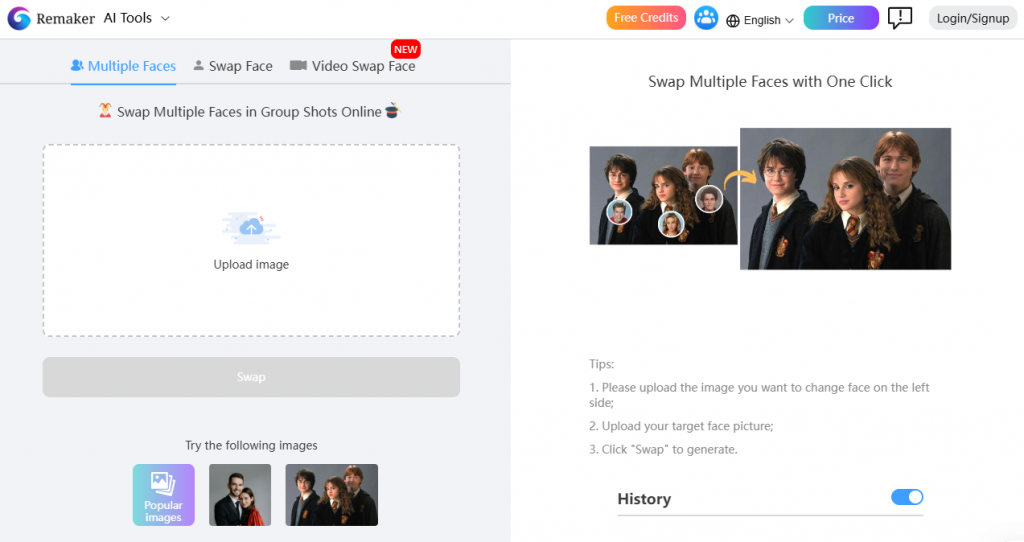This screenshot has width=1024, height=542.
Task: Click the before example image
Action: (664, 195)
